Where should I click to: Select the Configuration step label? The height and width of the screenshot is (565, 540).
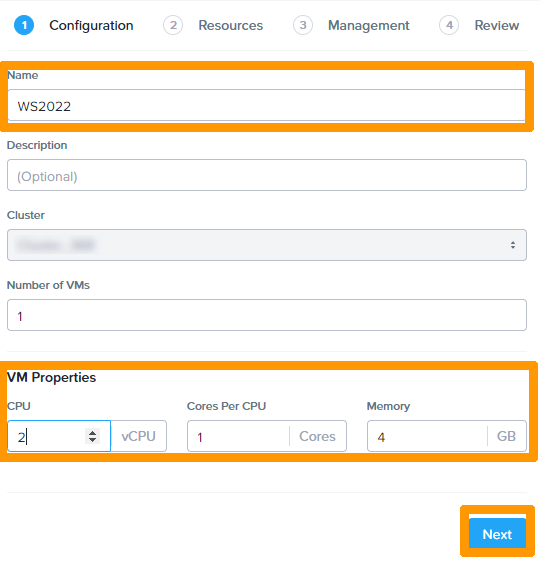pos(91,25)
